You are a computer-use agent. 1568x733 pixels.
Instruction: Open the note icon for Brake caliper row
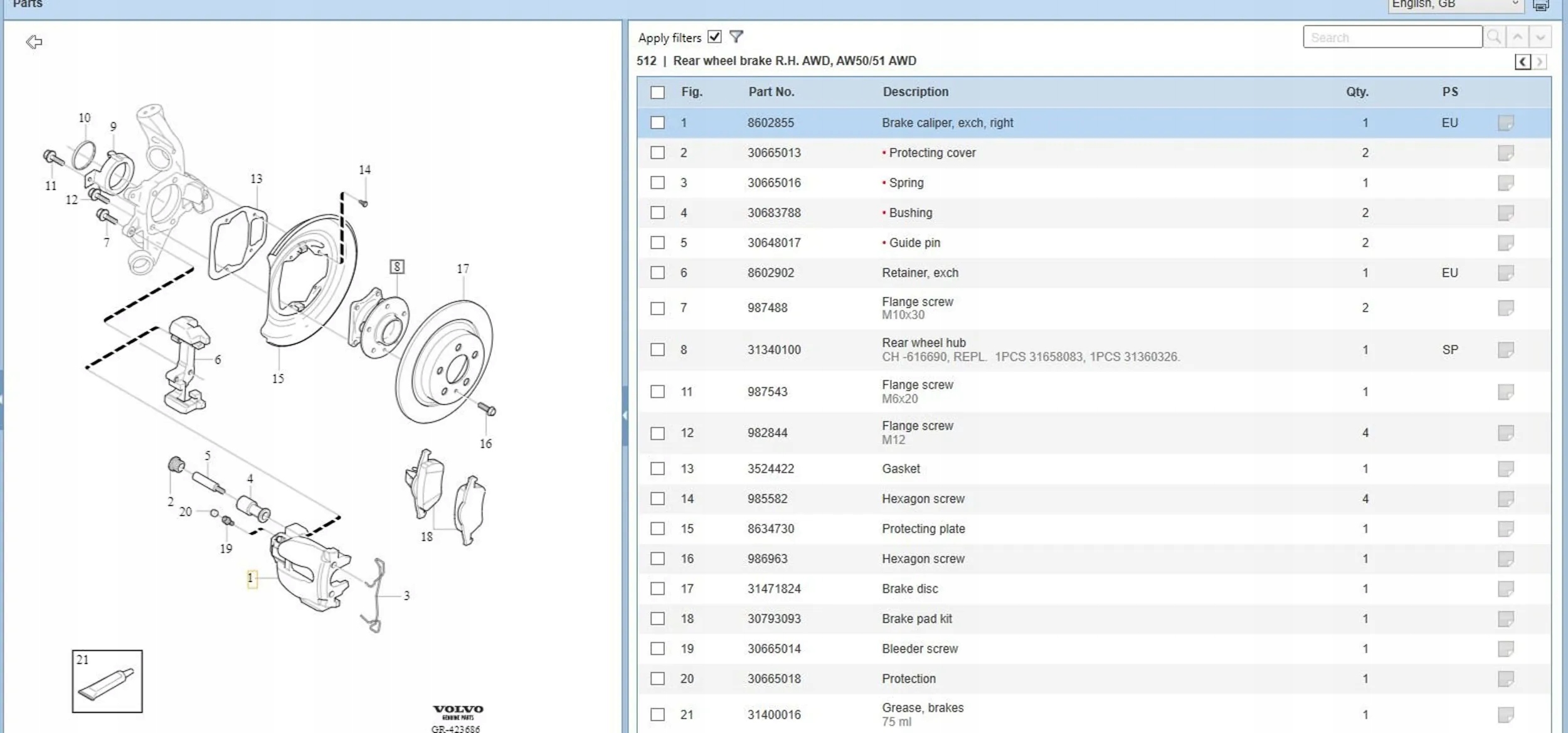coord(1505,123)
